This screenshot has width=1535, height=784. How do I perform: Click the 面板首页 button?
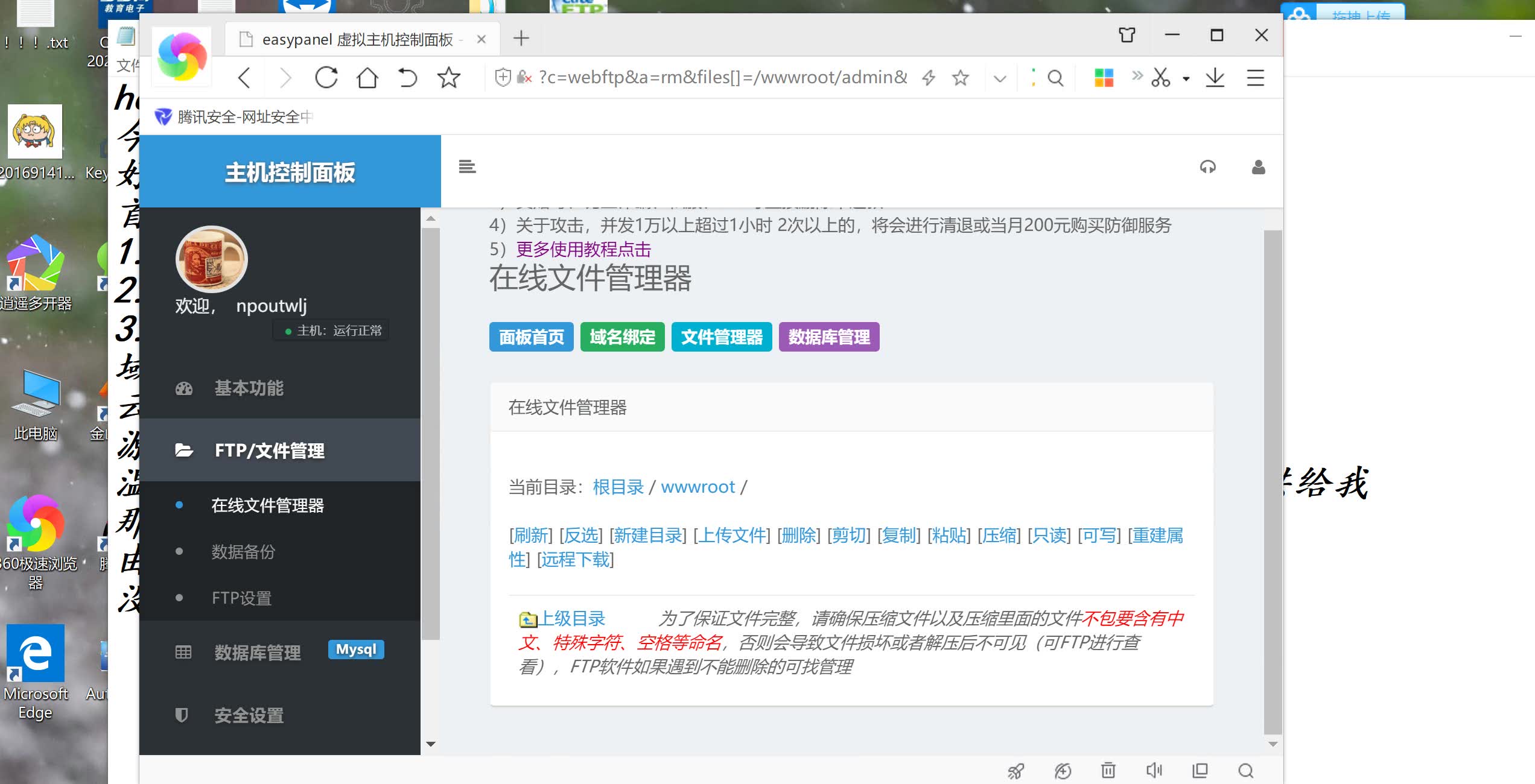[x=531, y=337]
